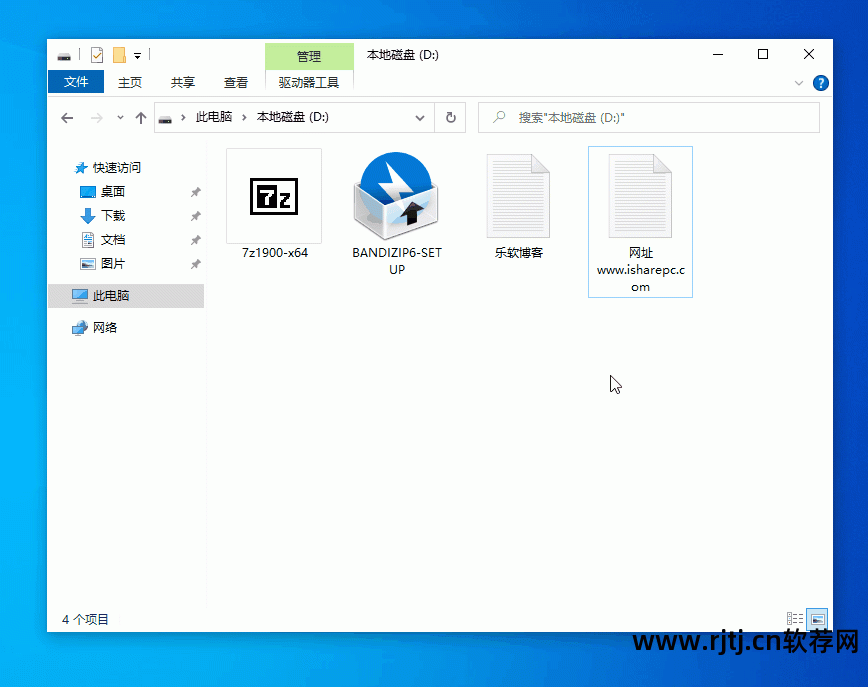The image size is (868, 687).
Task: Open the 驱动器工具 ribbon tab
Action: 309,82
